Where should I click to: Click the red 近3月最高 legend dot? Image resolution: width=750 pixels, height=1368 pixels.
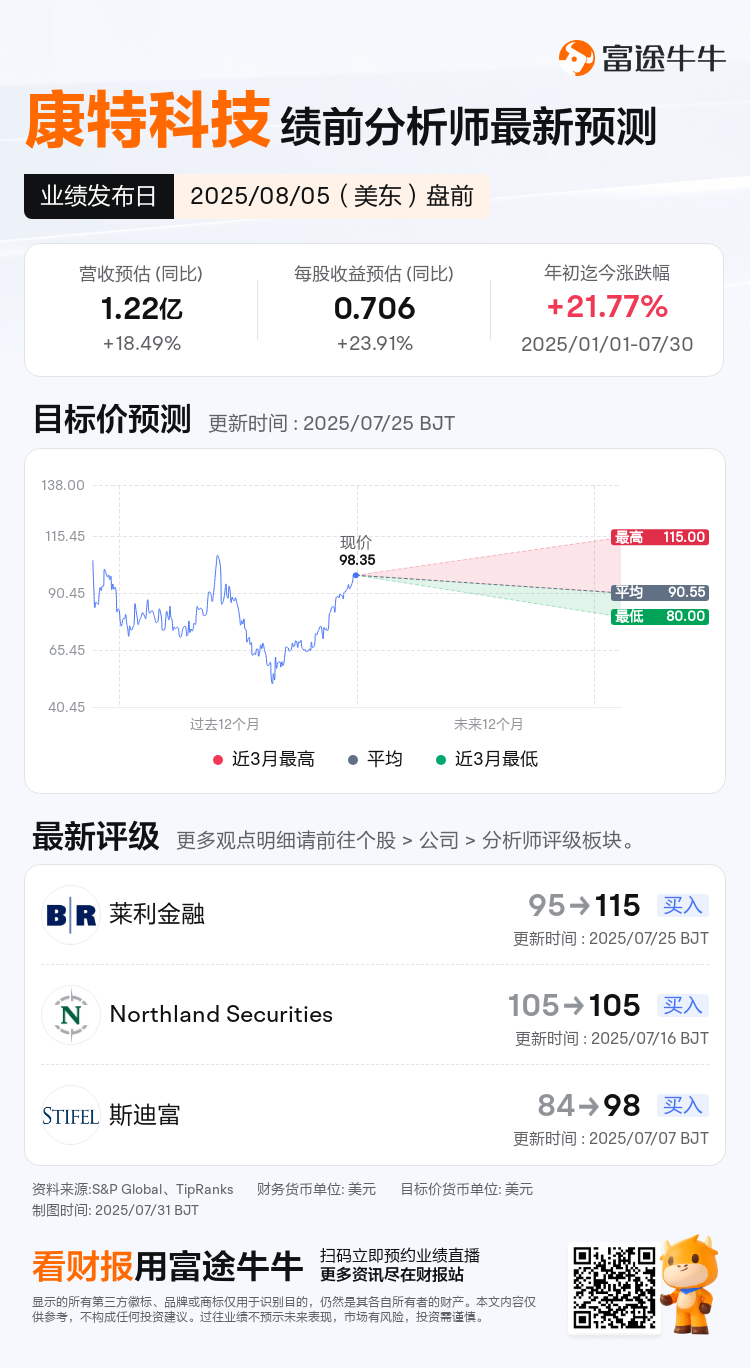[x=217, y=760]
